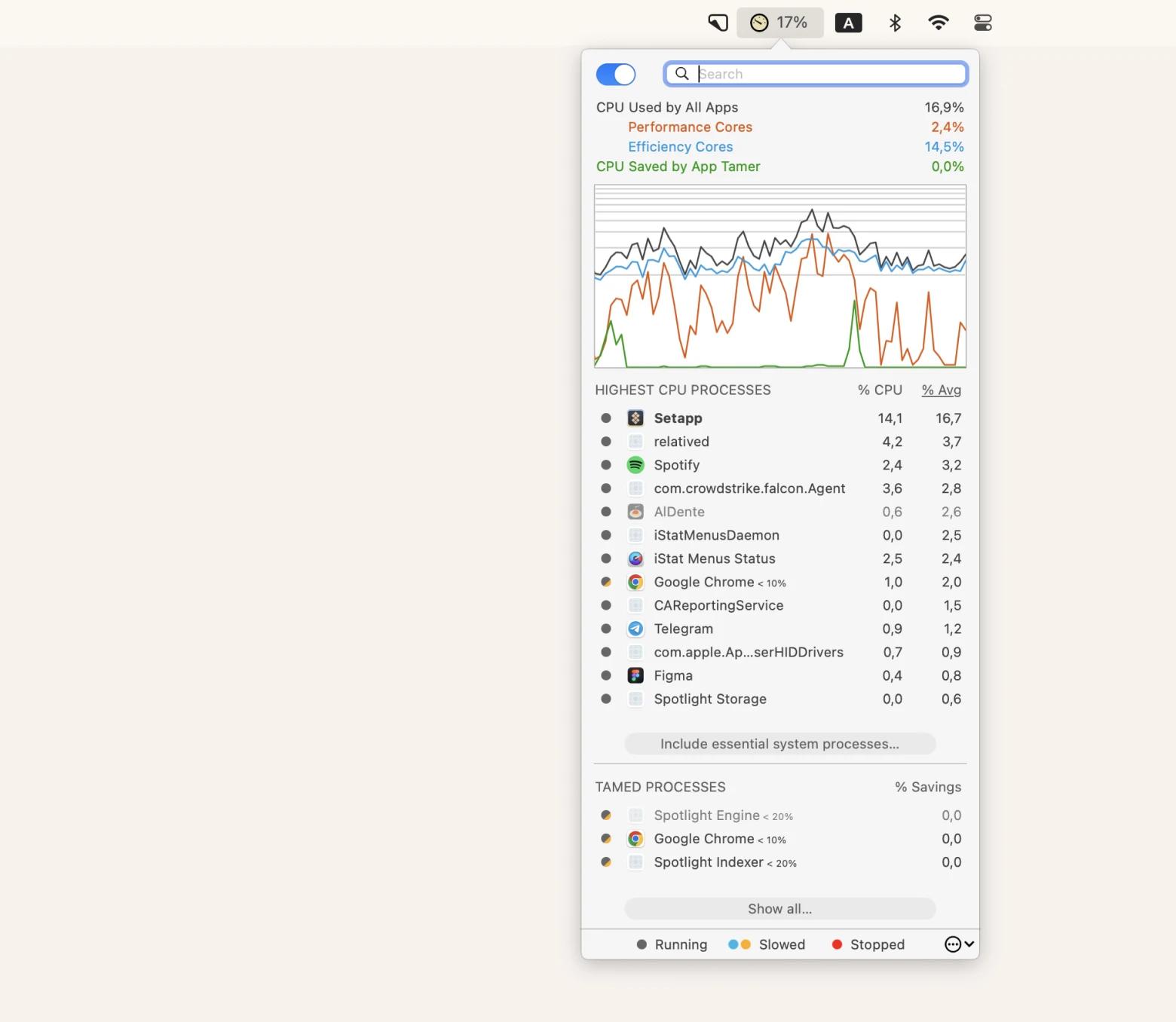Image resolution: width=1176 pixels, height=1022 pixels.
Task: Click Google Chrome icon in highest CPU list
Action: point(635,582)
